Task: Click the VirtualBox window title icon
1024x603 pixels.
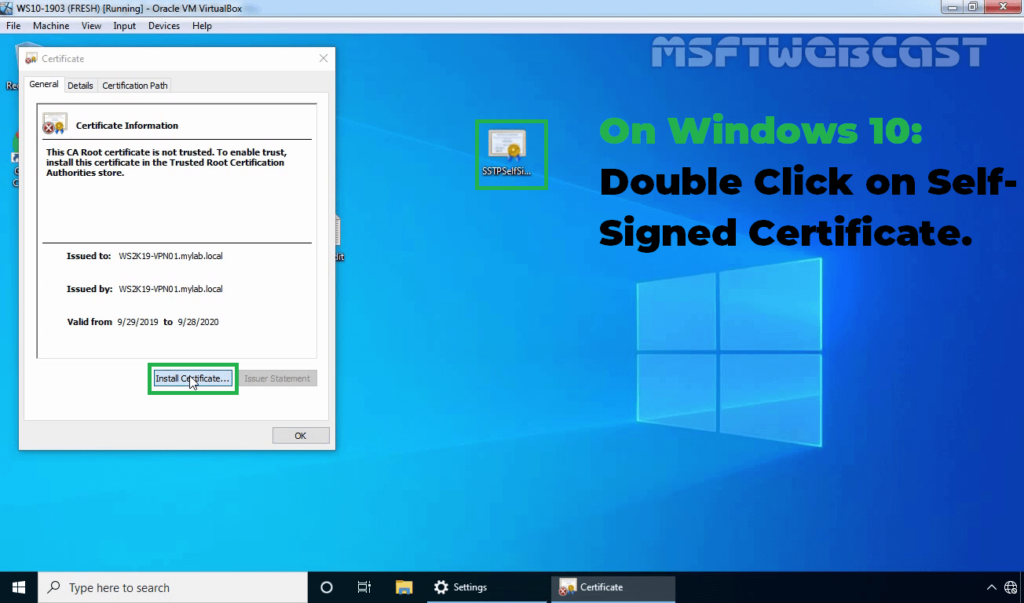Action: click(7, 8)
